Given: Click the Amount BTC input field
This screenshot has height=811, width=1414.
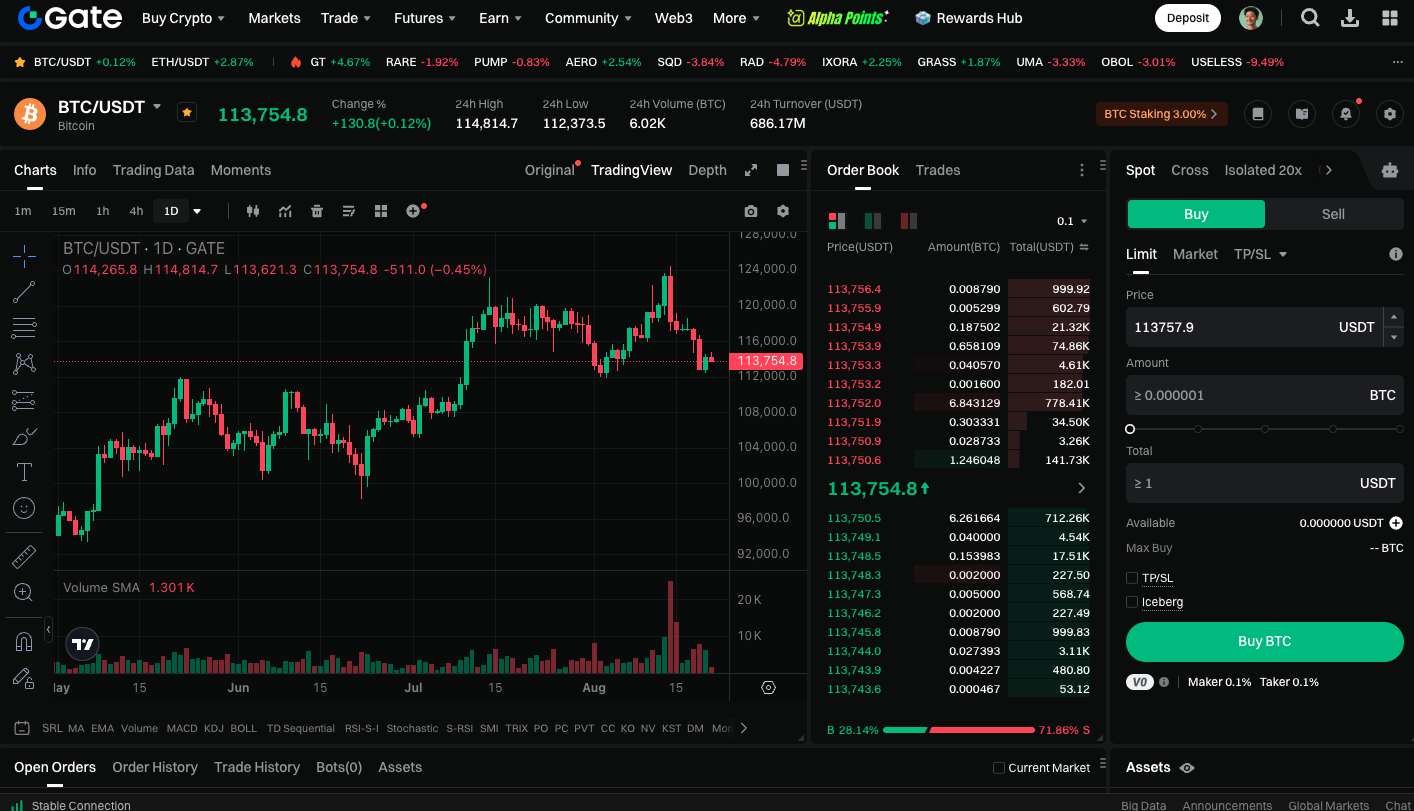Looking at the screenshot, I should tap(1265, 395).
